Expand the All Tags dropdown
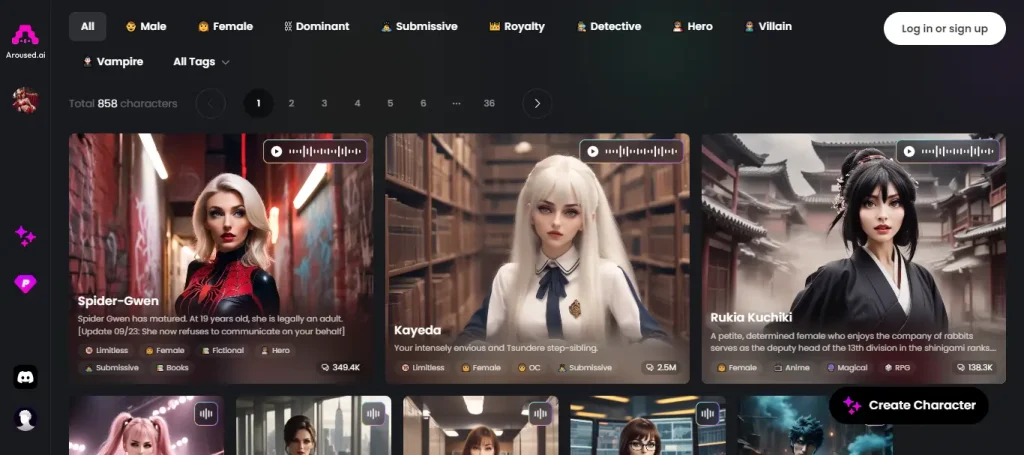 tap(201, 62)
